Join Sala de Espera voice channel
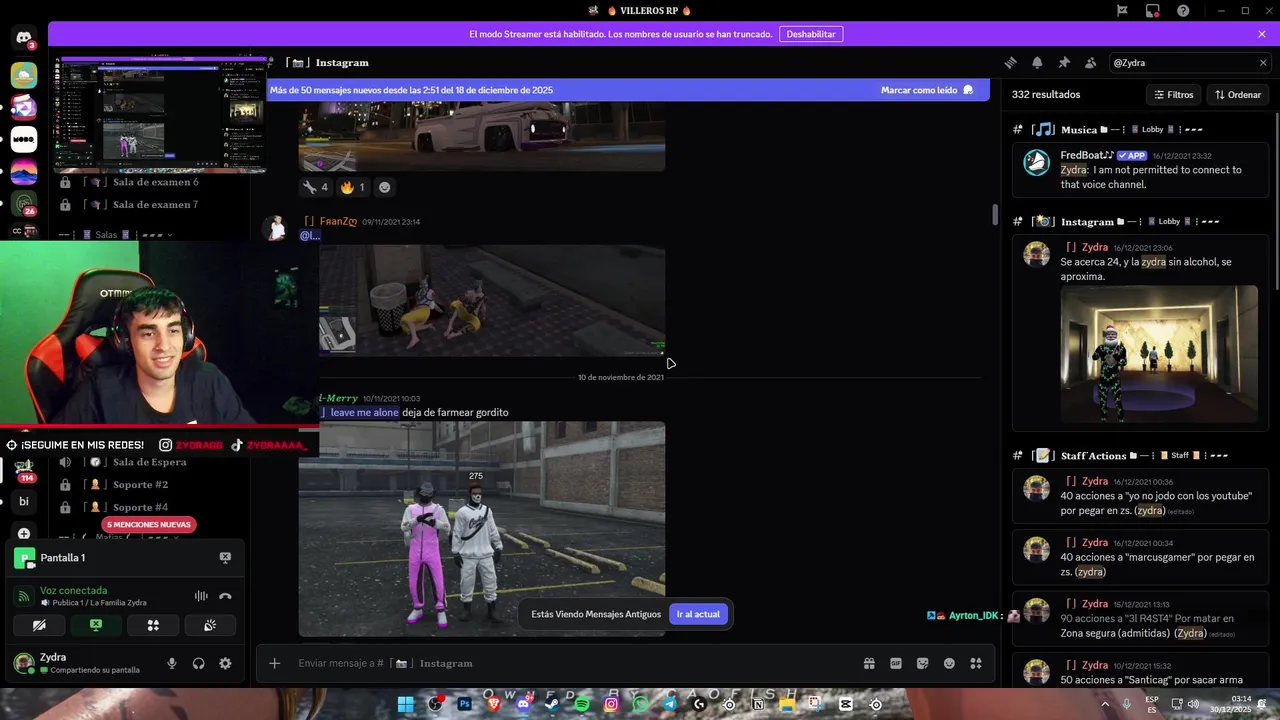1280x720 pixels. coord(150,462)
